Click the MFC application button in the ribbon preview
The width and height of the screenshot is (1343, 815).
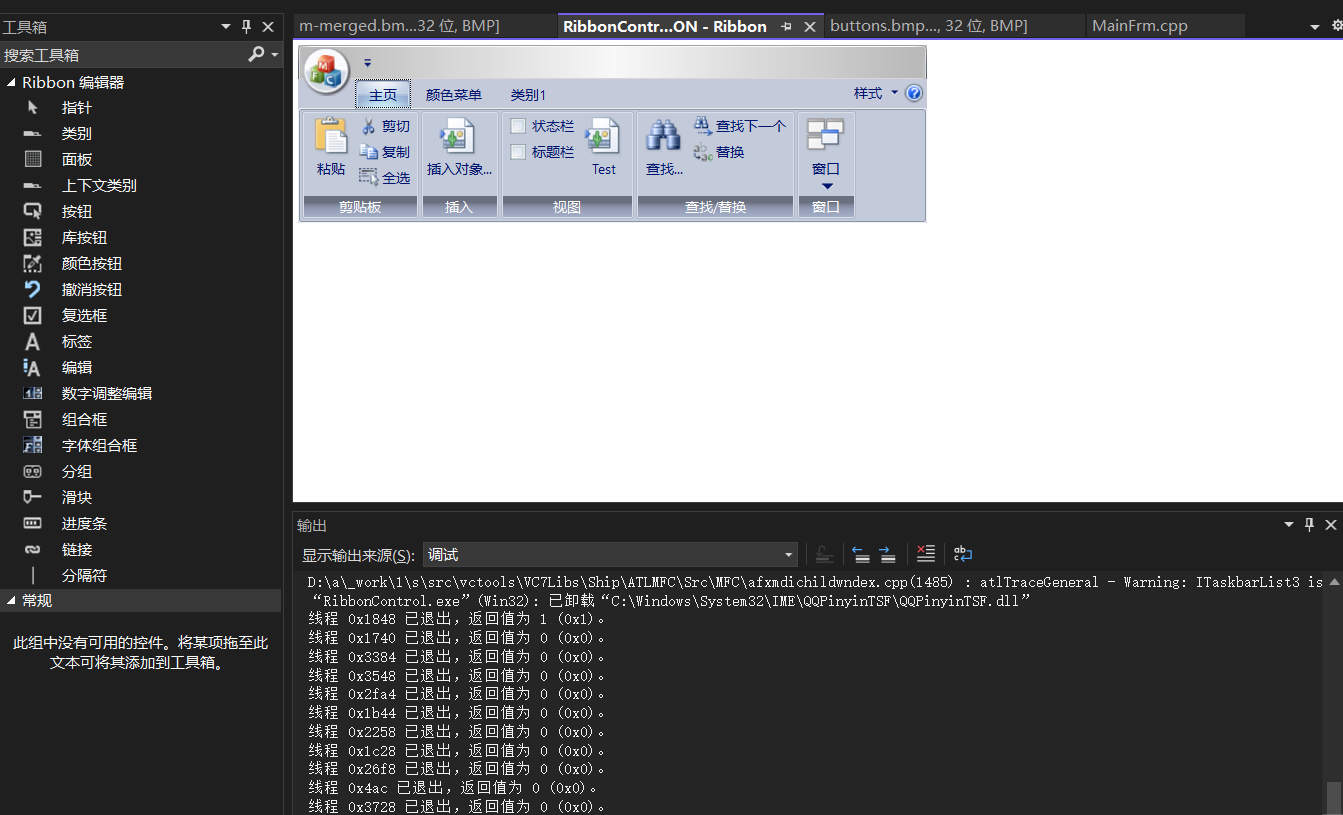click(x=325, y=70)
